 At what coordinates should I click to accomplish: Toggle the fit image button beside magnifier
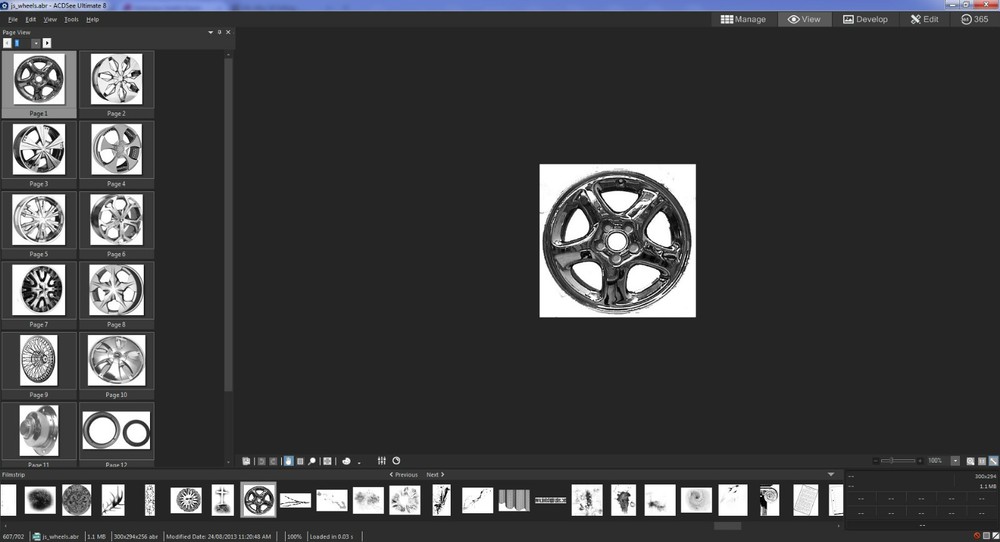[x=982, y=461]
